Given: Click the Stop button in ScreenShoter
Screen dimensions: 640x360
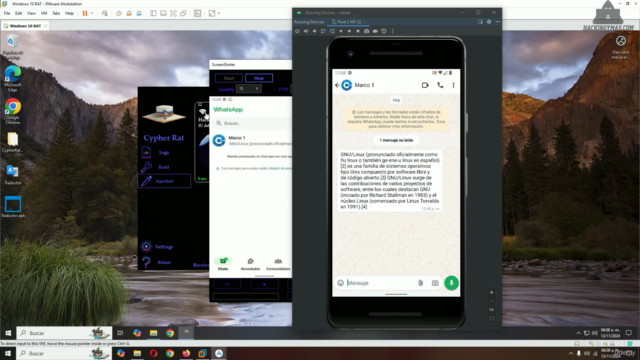Looking at the screenshot, I should pos(259,78).
